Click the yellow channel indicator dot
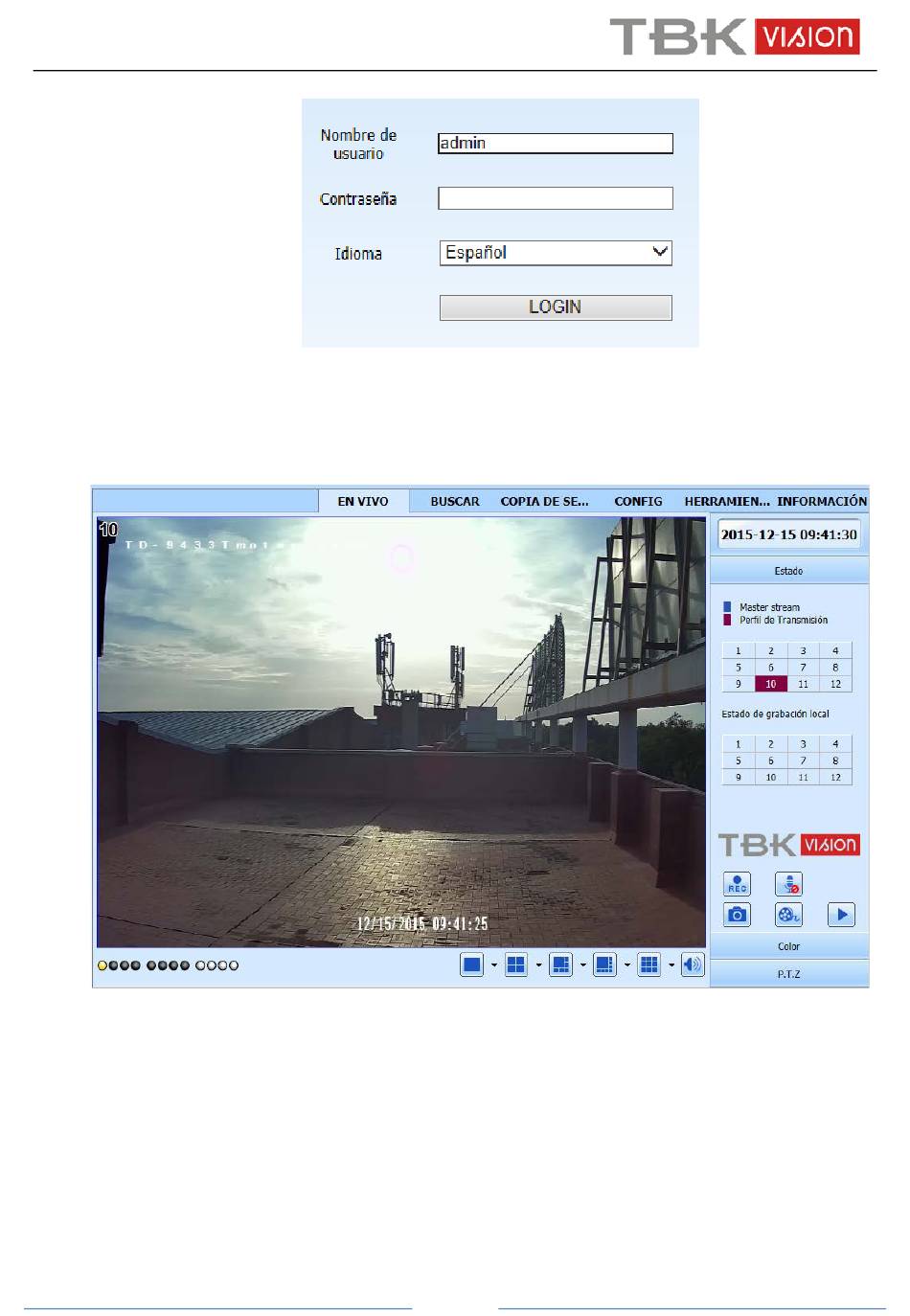Screen dimensions: 910x1316 click(x=102, y=965)
